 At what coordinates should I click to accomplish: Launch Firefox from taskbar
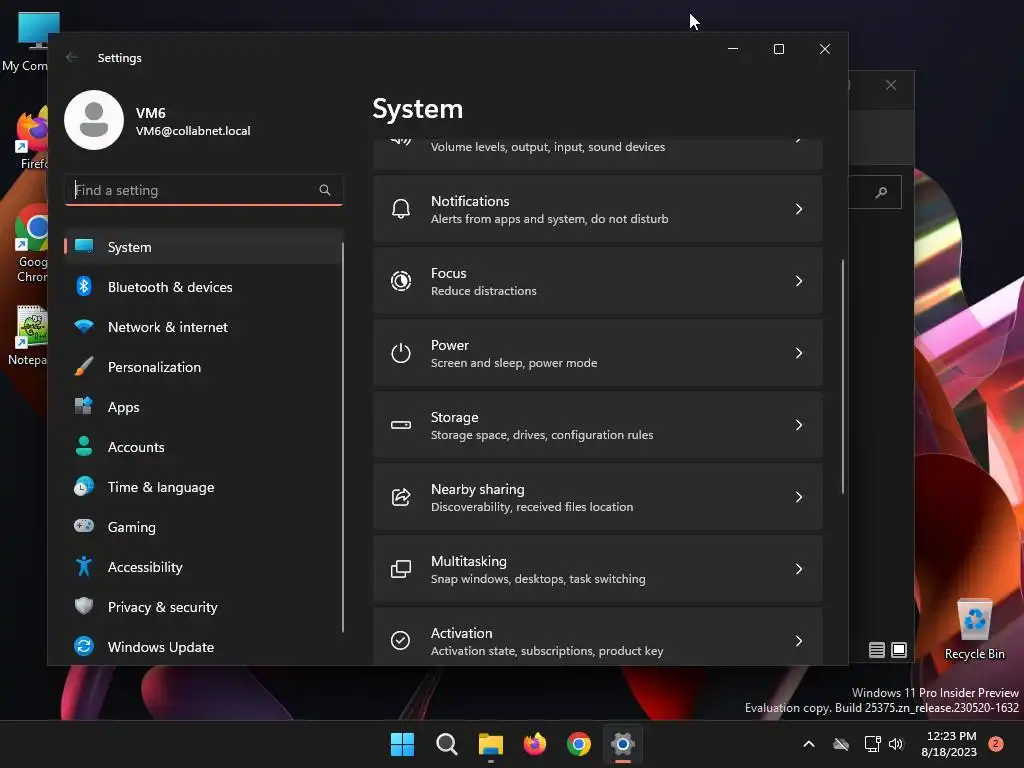pos(535,744)
